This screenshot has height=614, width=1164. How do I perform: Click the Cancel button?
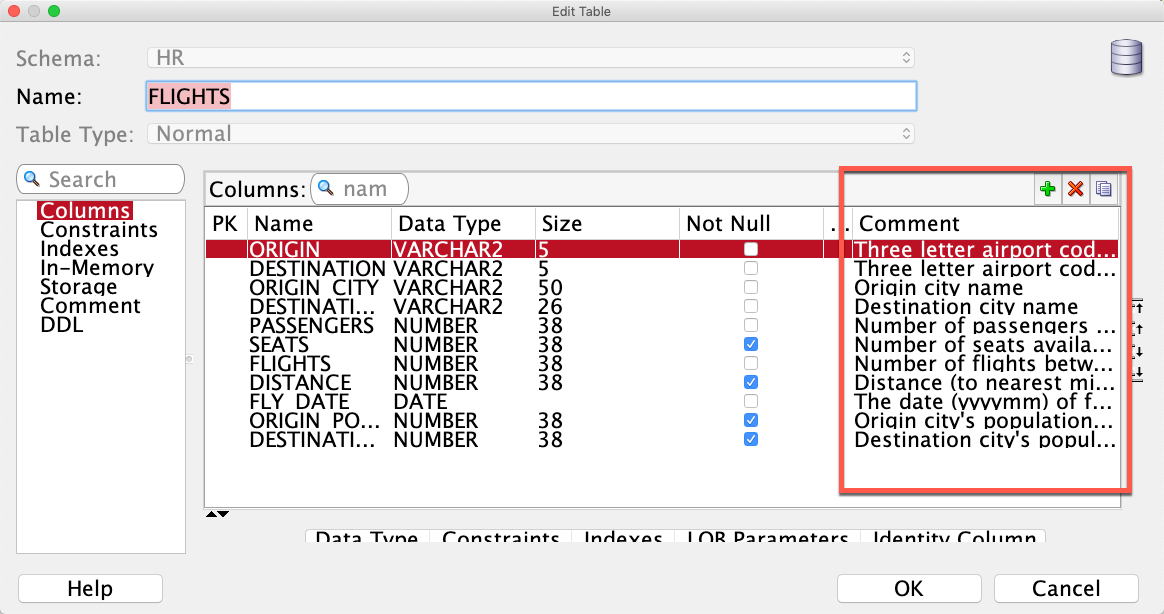point(1066,589)
